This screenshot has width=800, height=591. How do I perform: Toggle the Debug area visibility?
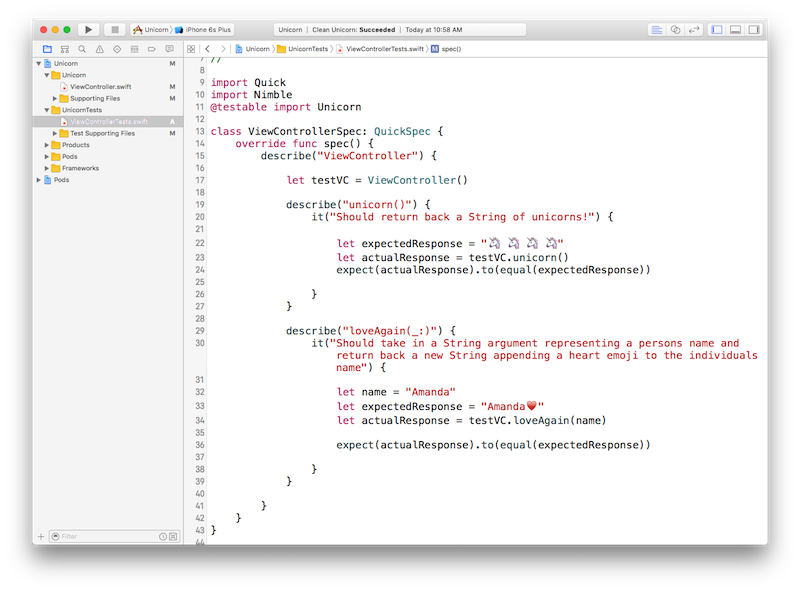(x=735, y=30)
